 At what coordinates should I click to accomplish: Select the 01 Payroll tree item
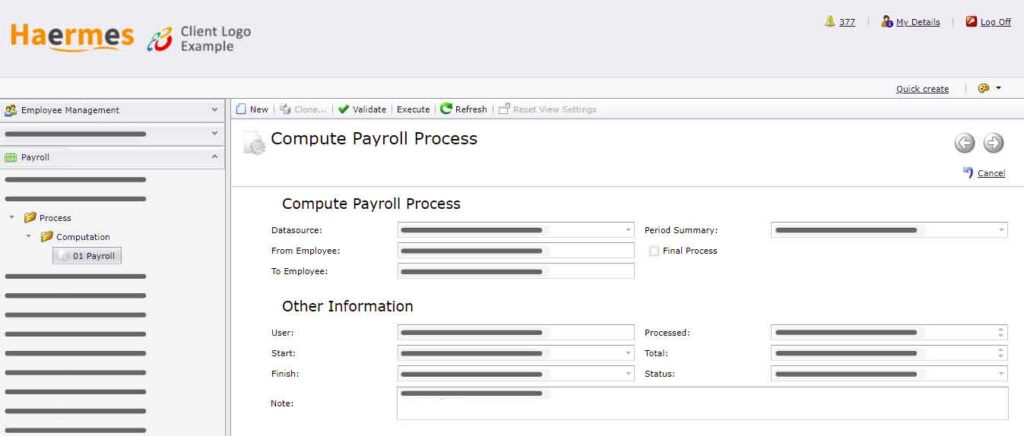(87, 256)
